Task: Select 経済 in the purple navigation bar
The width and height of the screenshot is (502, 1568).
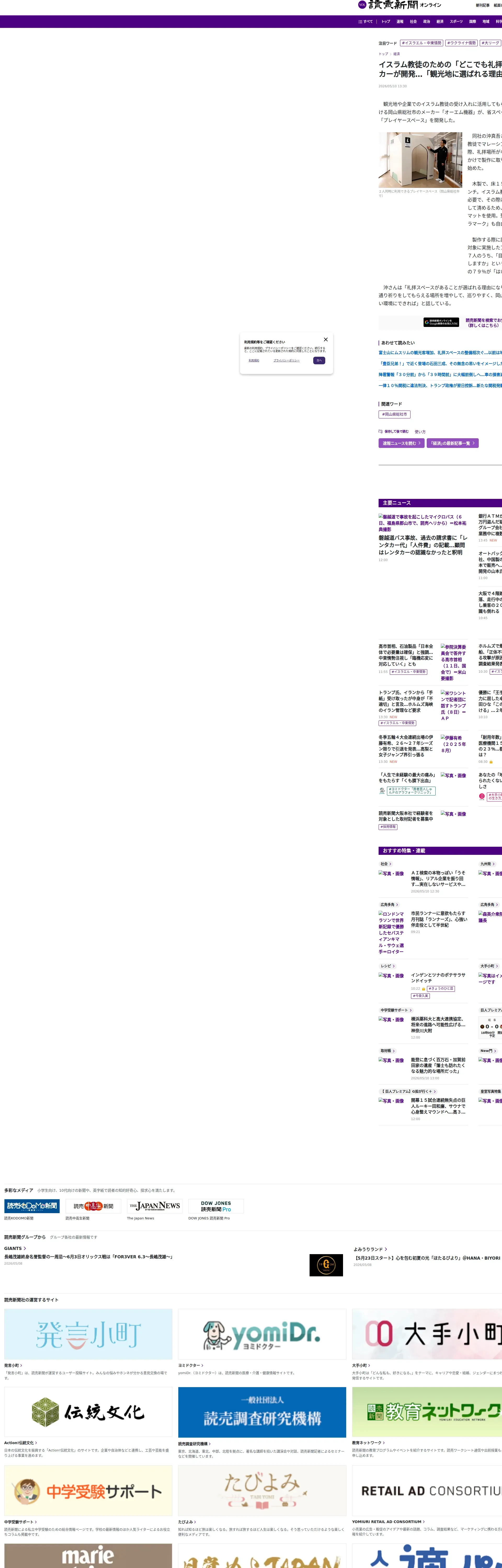Action: pos(440,21)
